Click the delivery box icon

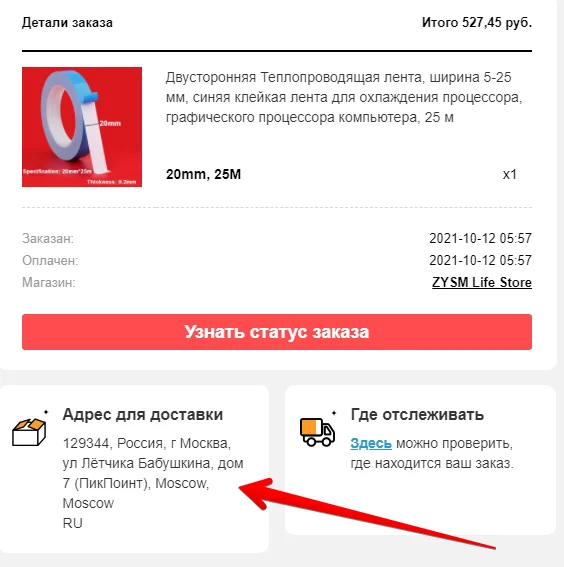click(29, 431)
